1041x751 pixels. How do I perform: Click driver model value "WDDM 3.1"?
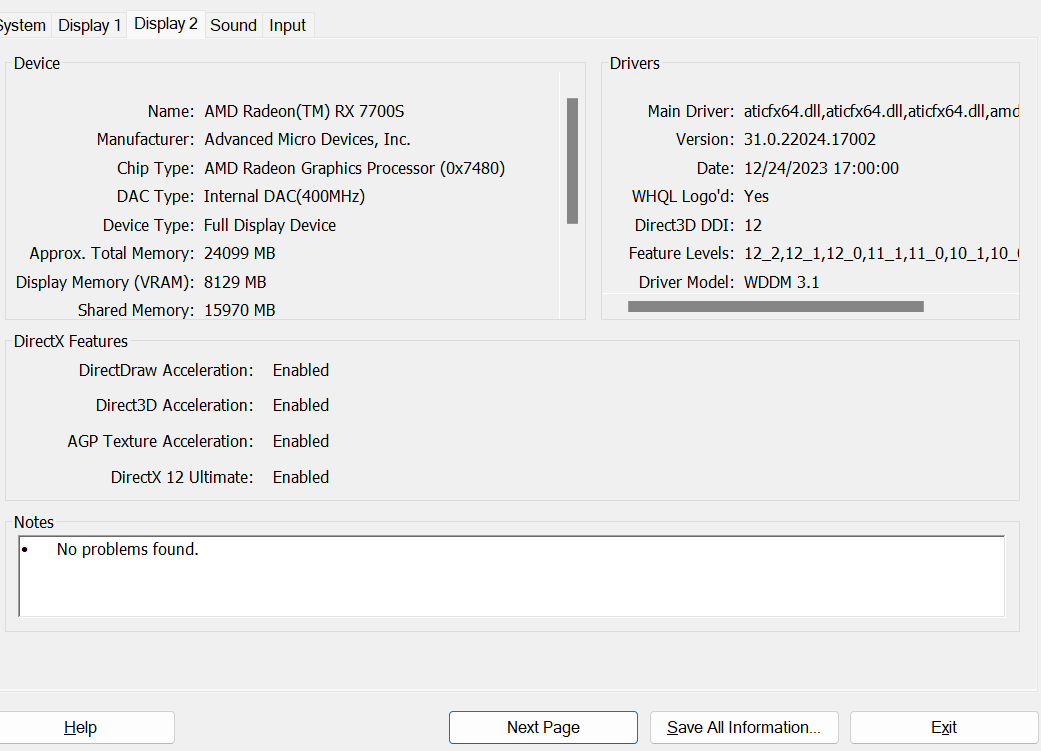click(781, 282)
